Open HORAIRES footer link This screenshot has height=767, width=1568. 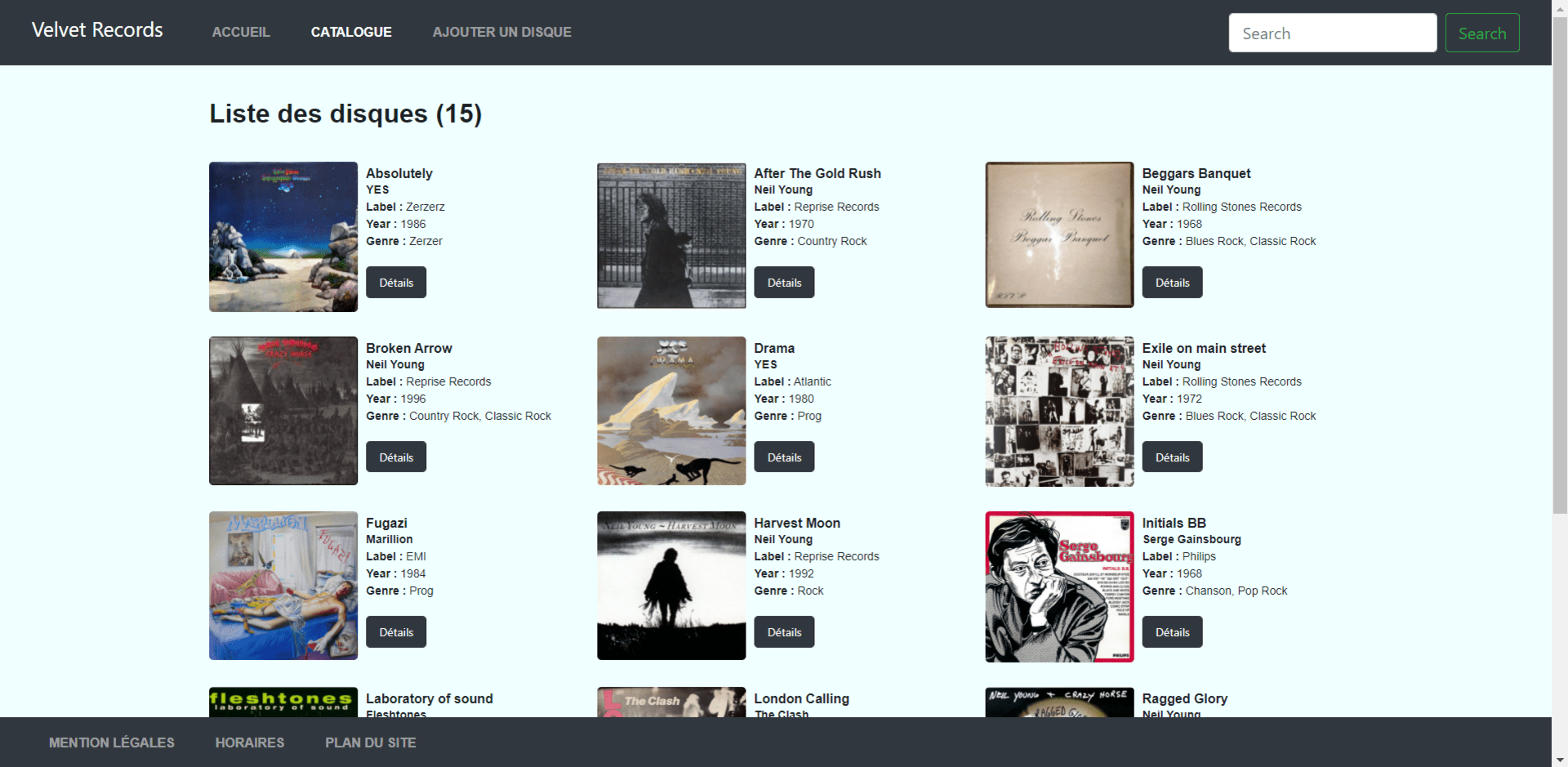click(x=250, y=742)
